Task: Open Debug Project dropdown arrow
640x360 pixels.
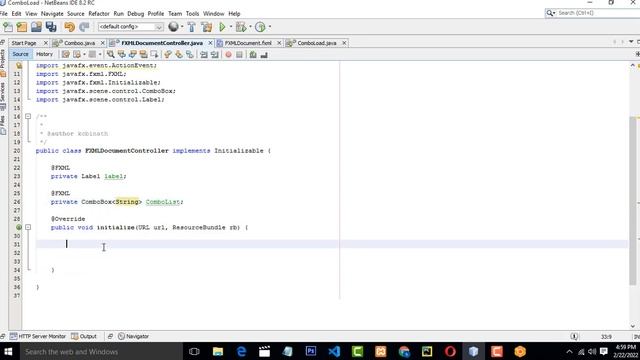Action: 250,27
